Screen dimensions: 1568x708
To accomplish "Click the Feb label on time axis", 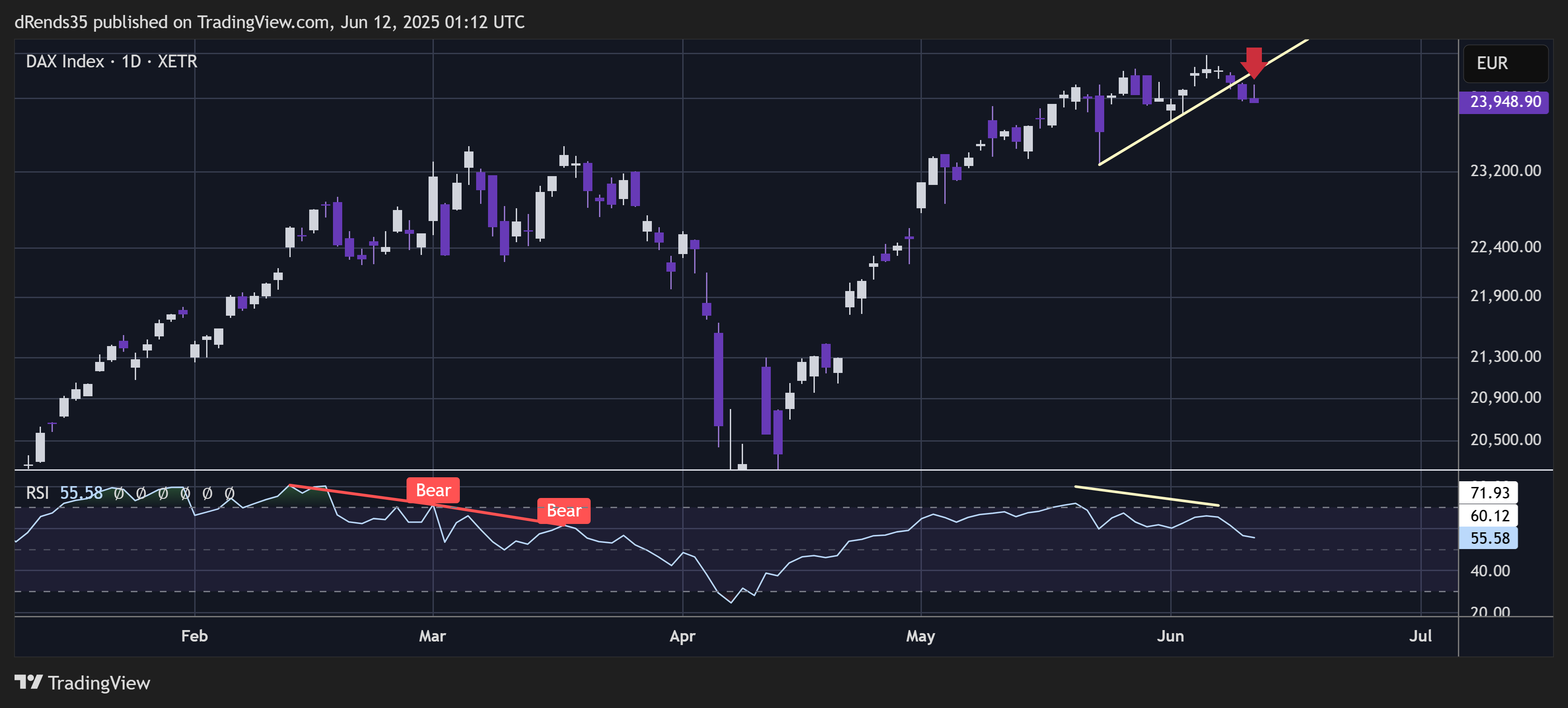I will point(194,636).
